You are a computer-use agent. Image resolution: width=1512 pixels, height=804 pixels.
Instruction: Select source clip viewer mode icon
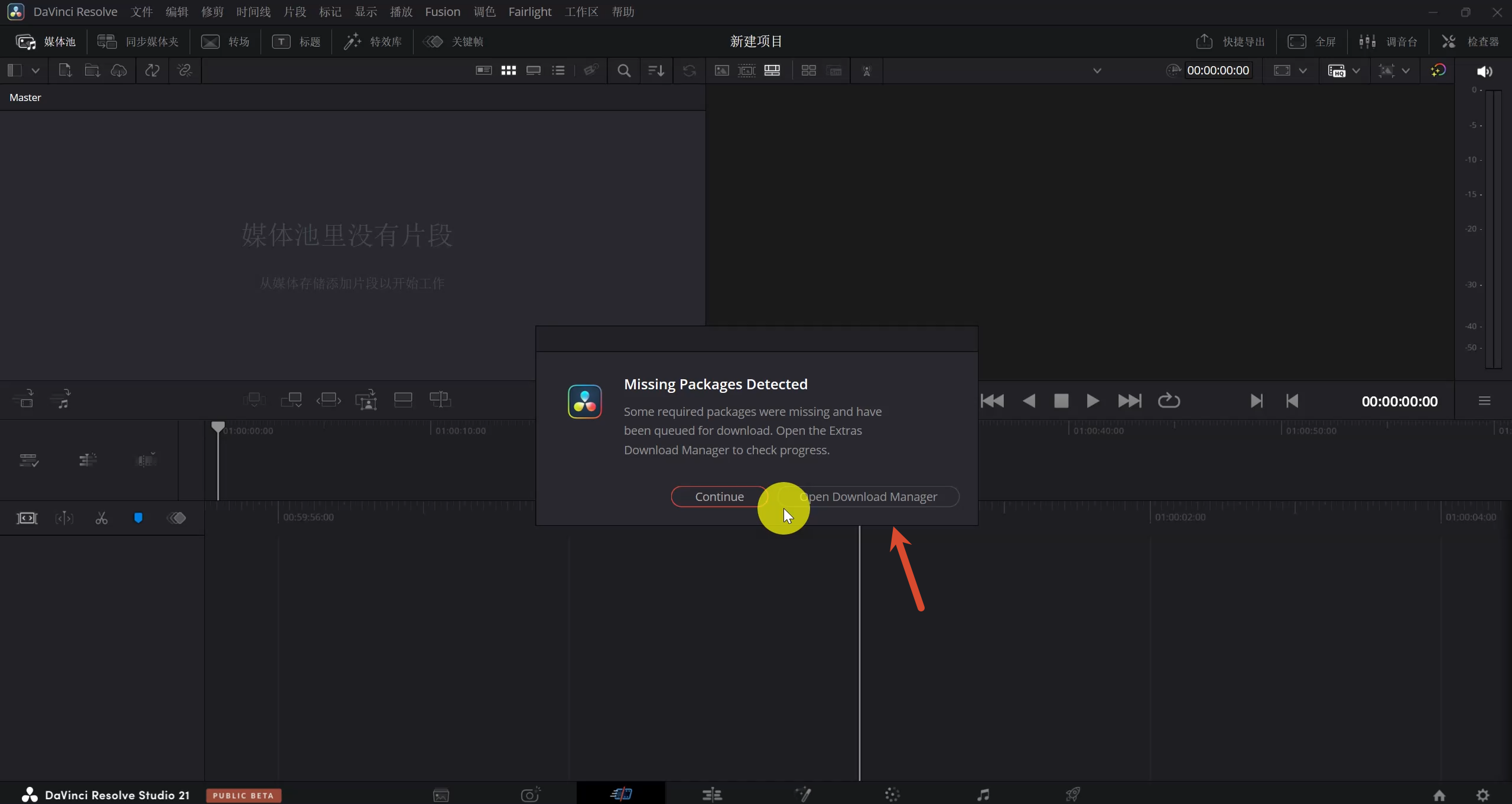click(x=721, y=71)
